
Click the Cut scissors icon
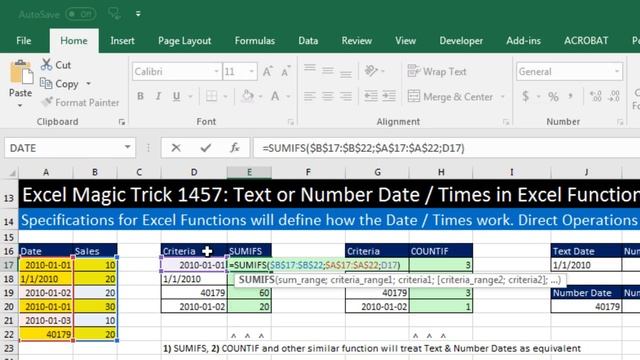pos(47,64)
